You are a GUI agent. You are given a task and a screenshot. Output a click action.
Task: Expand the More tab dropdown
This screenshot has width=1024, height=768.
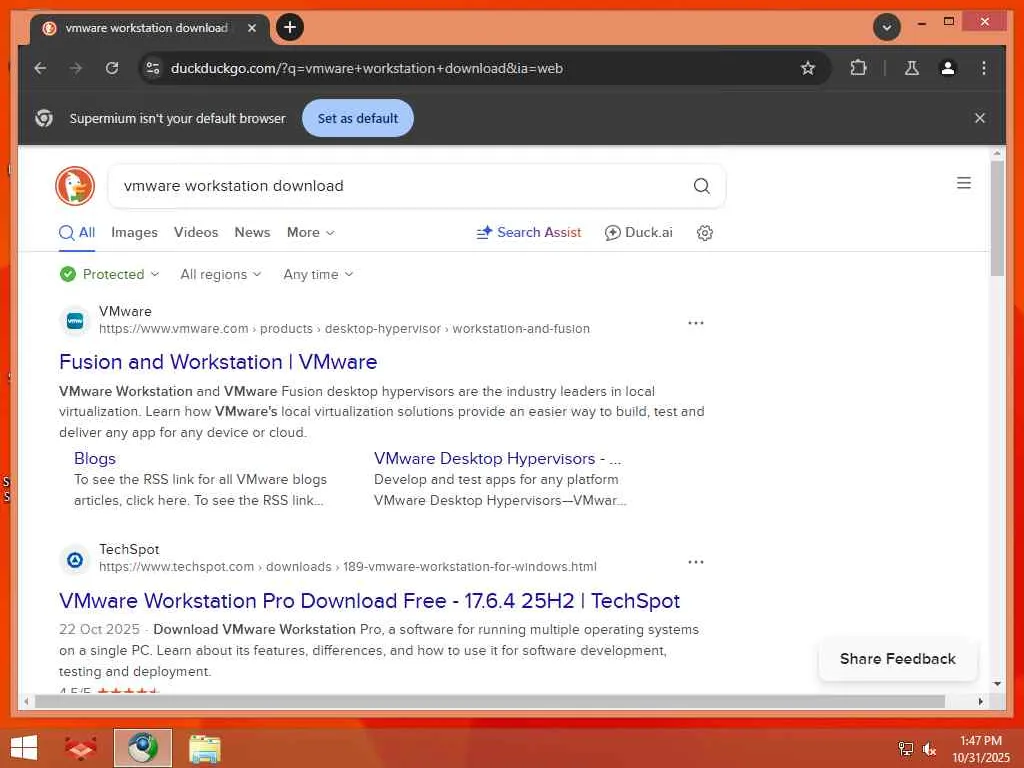311,232
